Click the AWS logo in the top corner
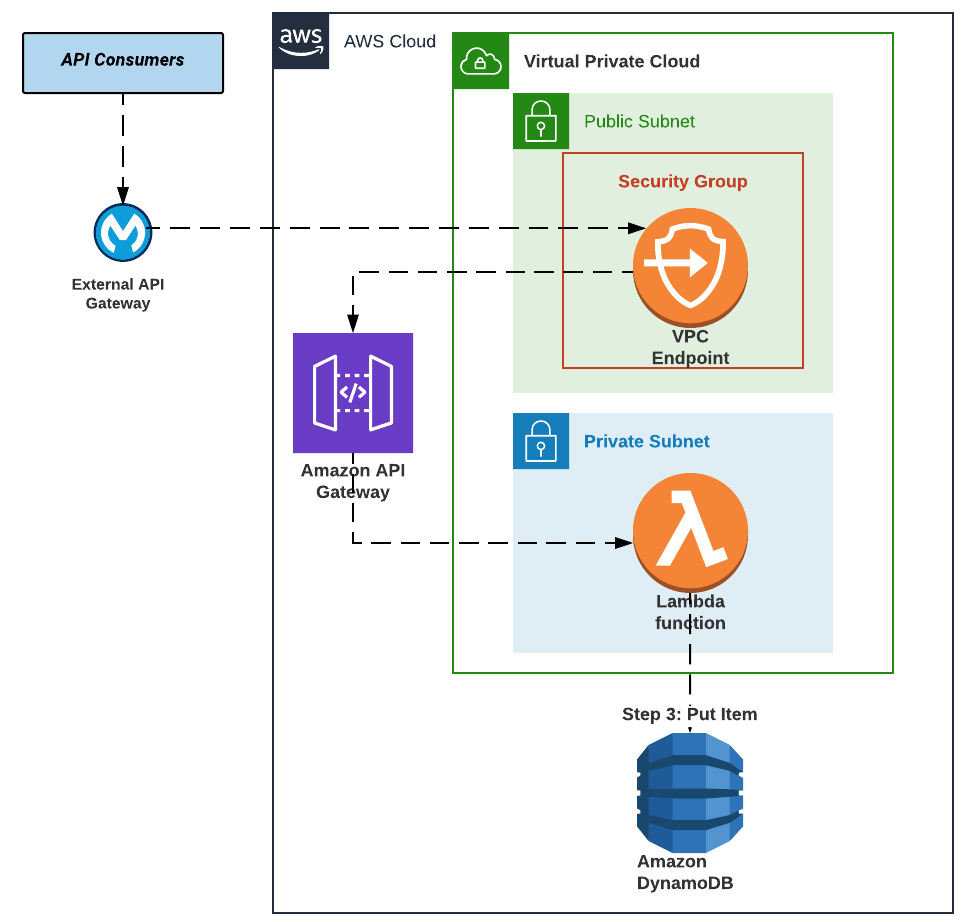Viewport: 973px width, 922px height. [x=300, y=40]
